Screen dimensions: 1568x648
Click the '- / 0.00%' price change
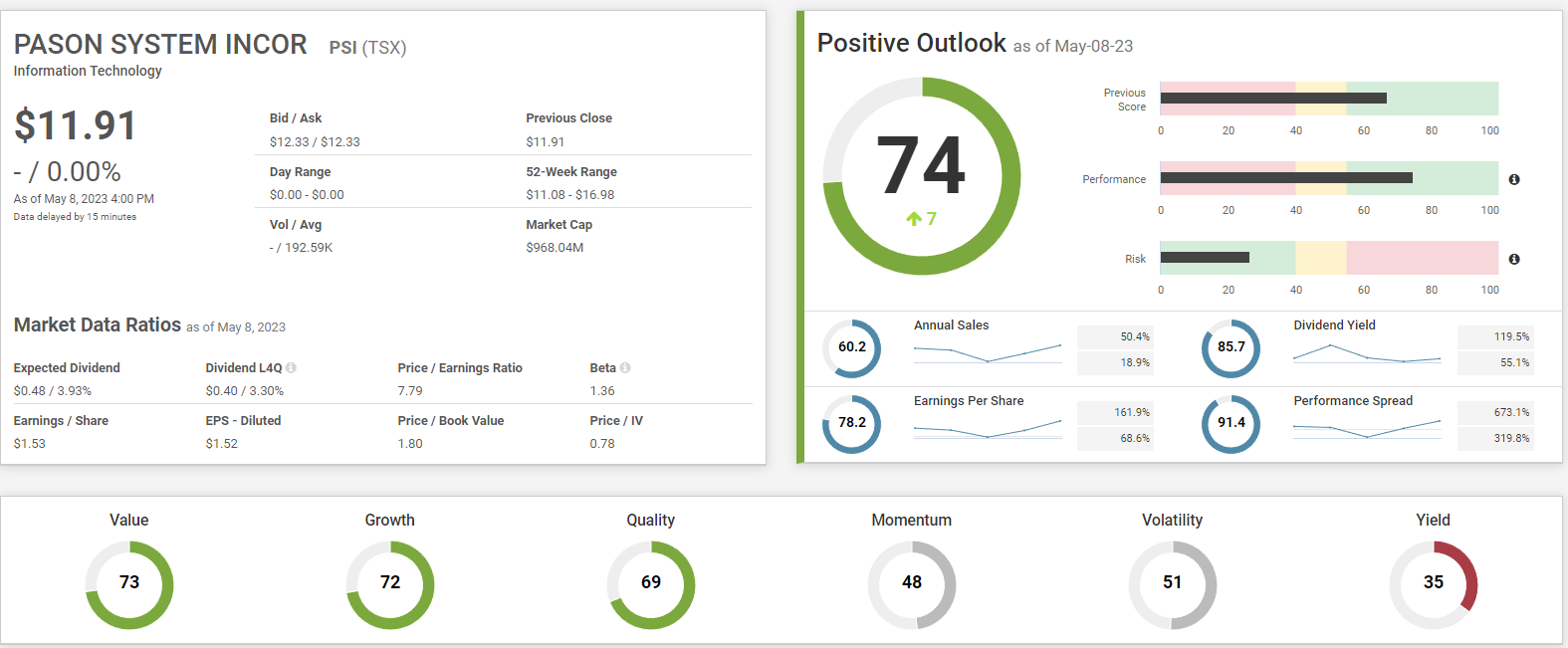pos(68,172)
